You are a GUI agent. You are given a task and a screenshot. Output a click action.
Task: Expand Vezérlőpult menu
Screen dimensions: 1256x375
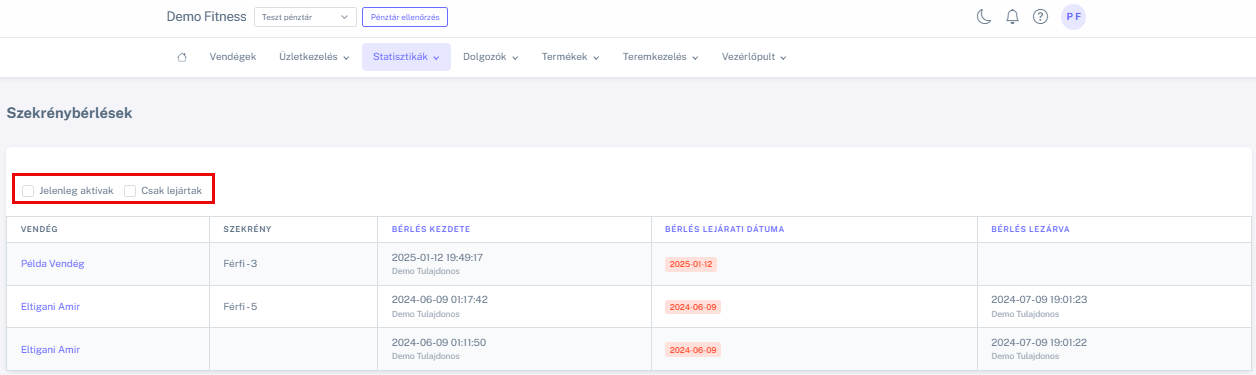click(x=754, y=57)
